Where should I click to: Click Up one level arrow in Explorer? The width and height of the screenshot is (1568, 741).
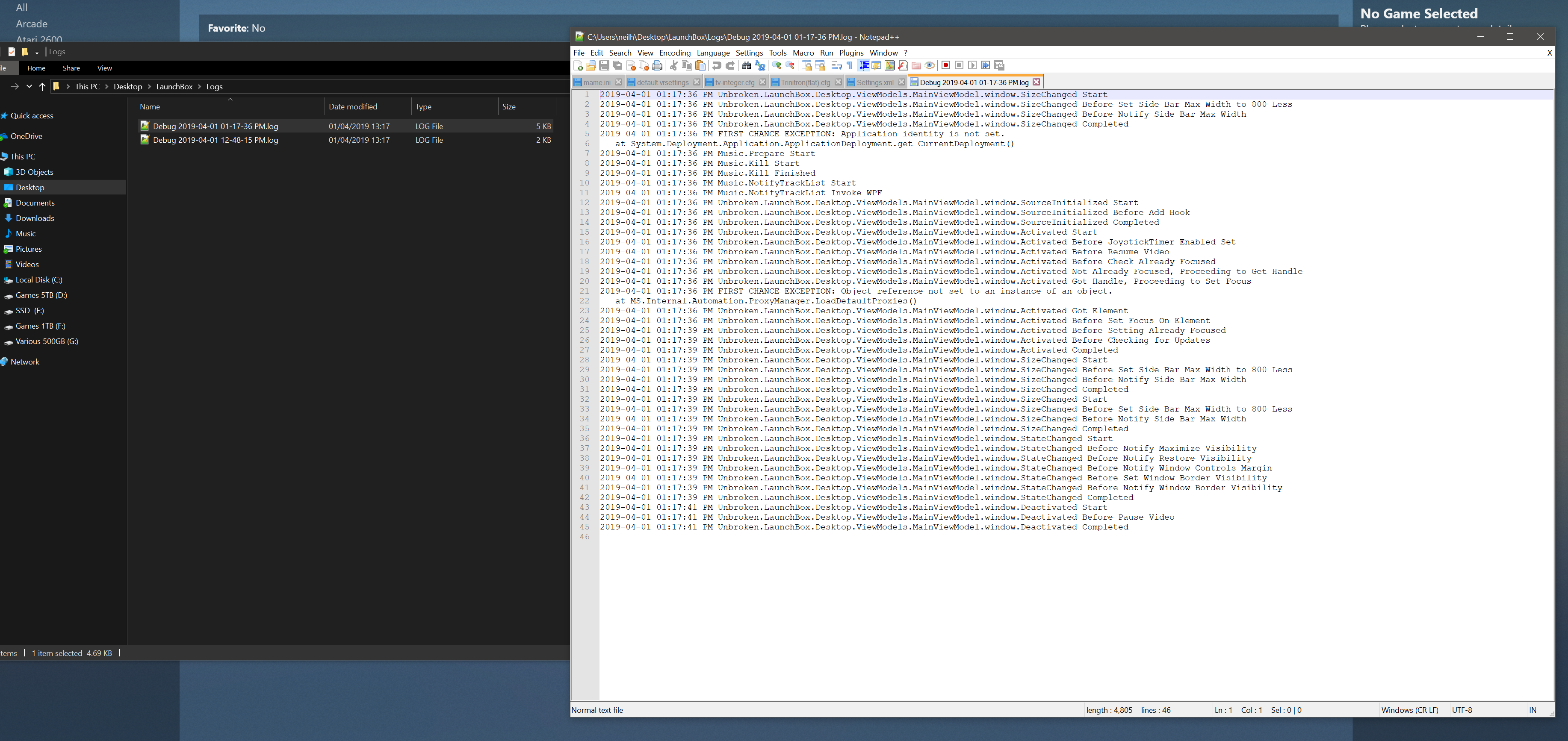click(x=42, y=86)
